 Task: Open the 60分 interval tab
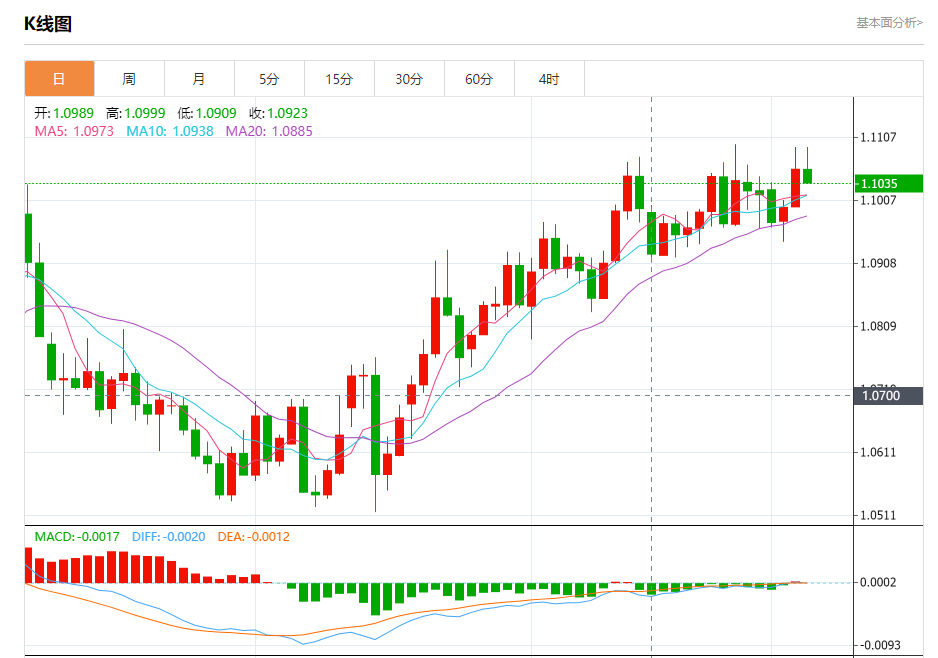(x=479, y=78)
